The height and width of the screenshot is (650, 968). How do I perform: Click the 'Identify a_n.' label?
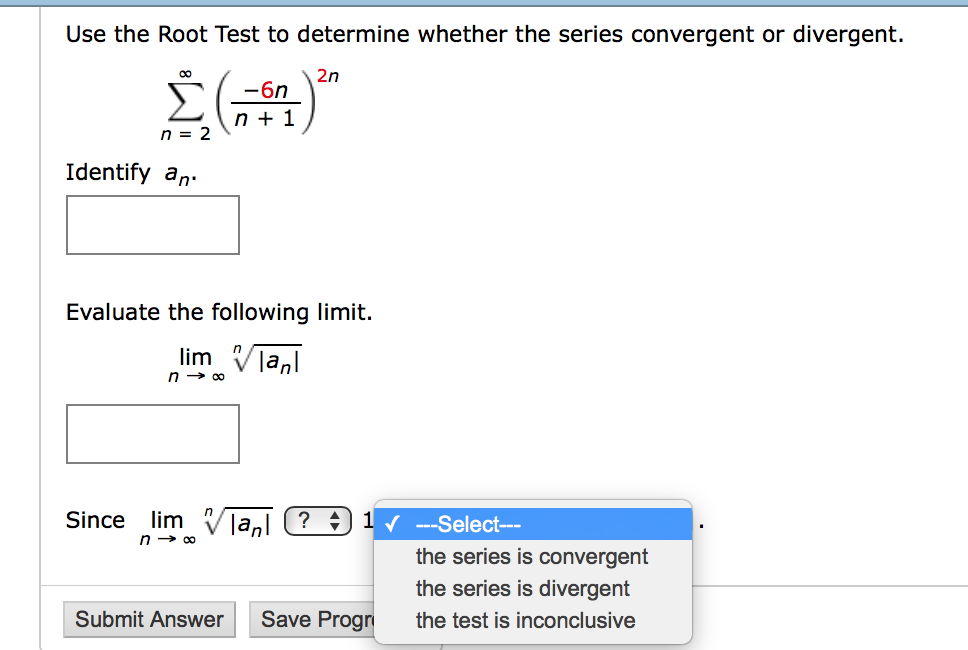pyautogui.click(x=131, y=173)
